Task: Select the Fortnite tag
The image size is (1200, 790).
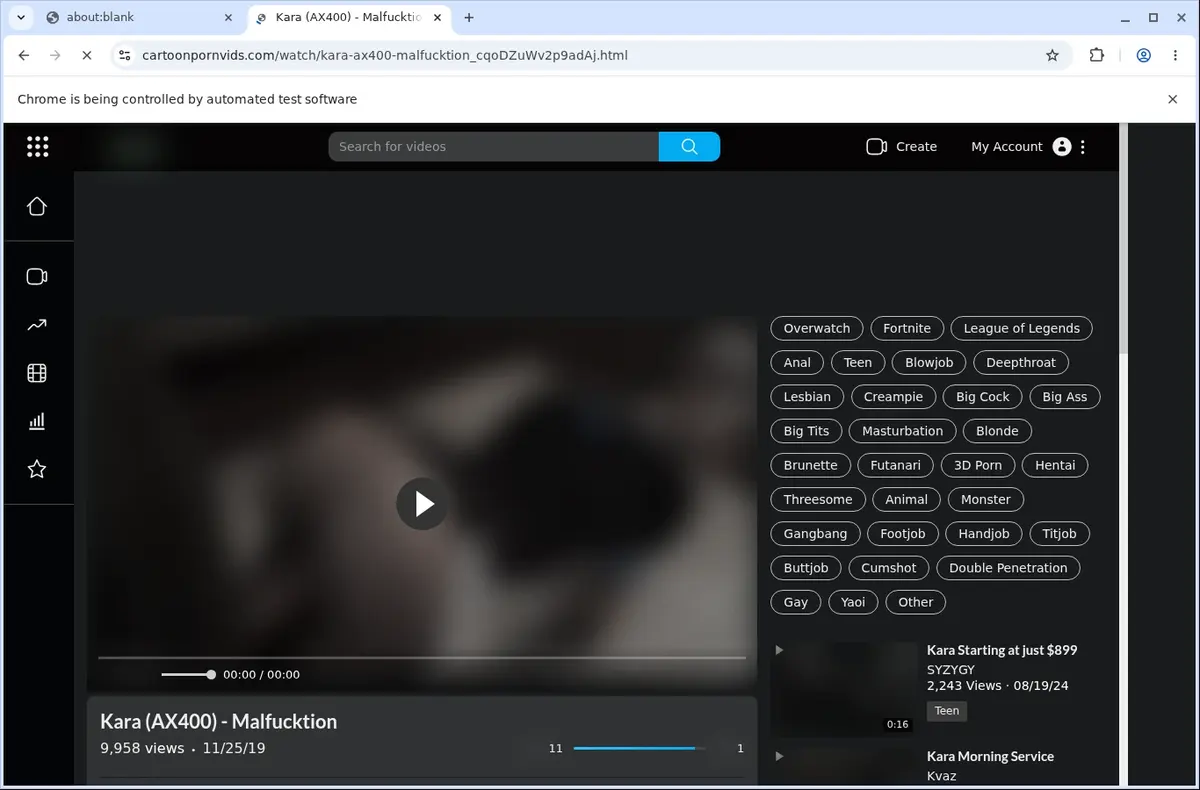Action: 907,328
